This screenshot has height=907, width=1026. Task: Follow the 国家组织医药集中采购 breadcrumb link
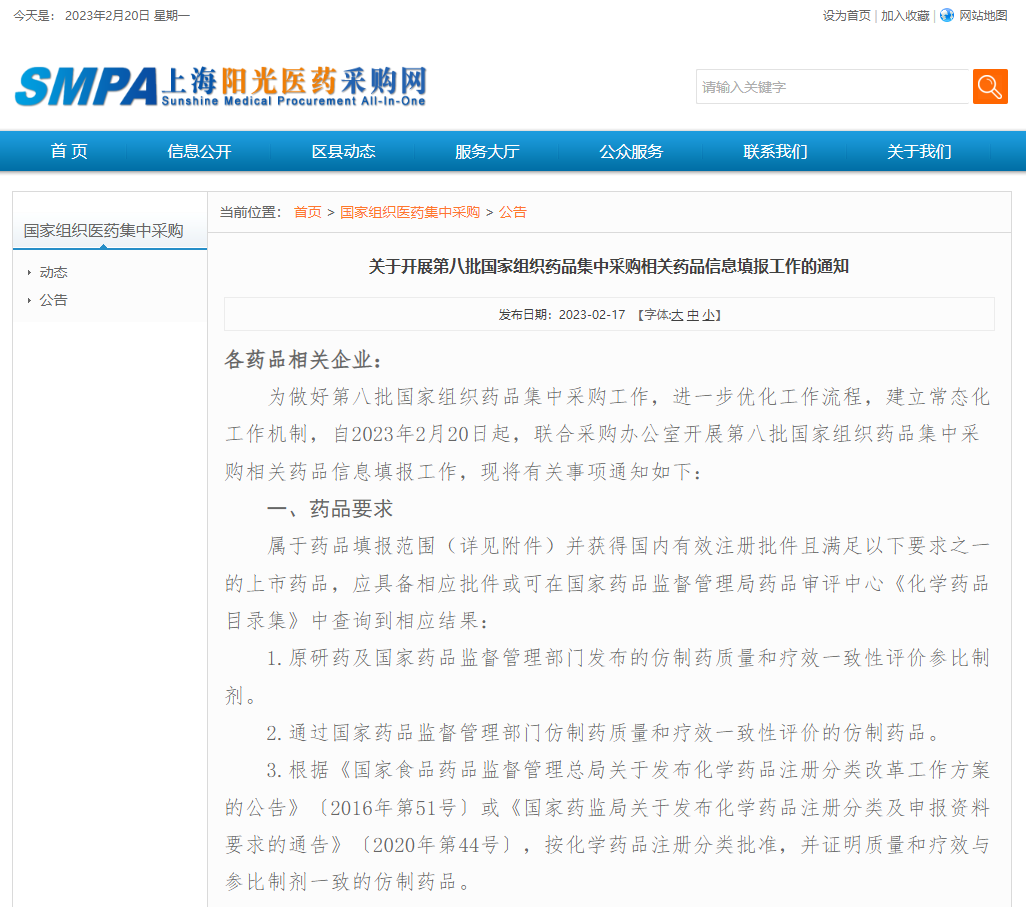pyautogui.click(x=410, y=212)
